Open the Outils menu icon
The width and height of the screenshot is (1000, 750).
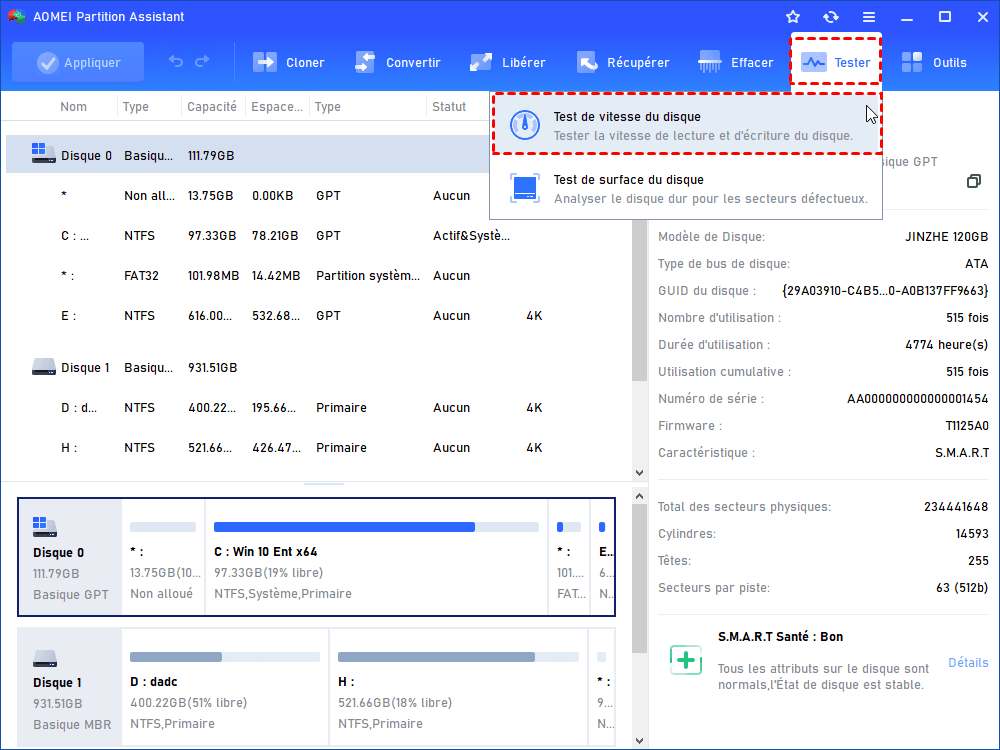(x=912, y=62)
